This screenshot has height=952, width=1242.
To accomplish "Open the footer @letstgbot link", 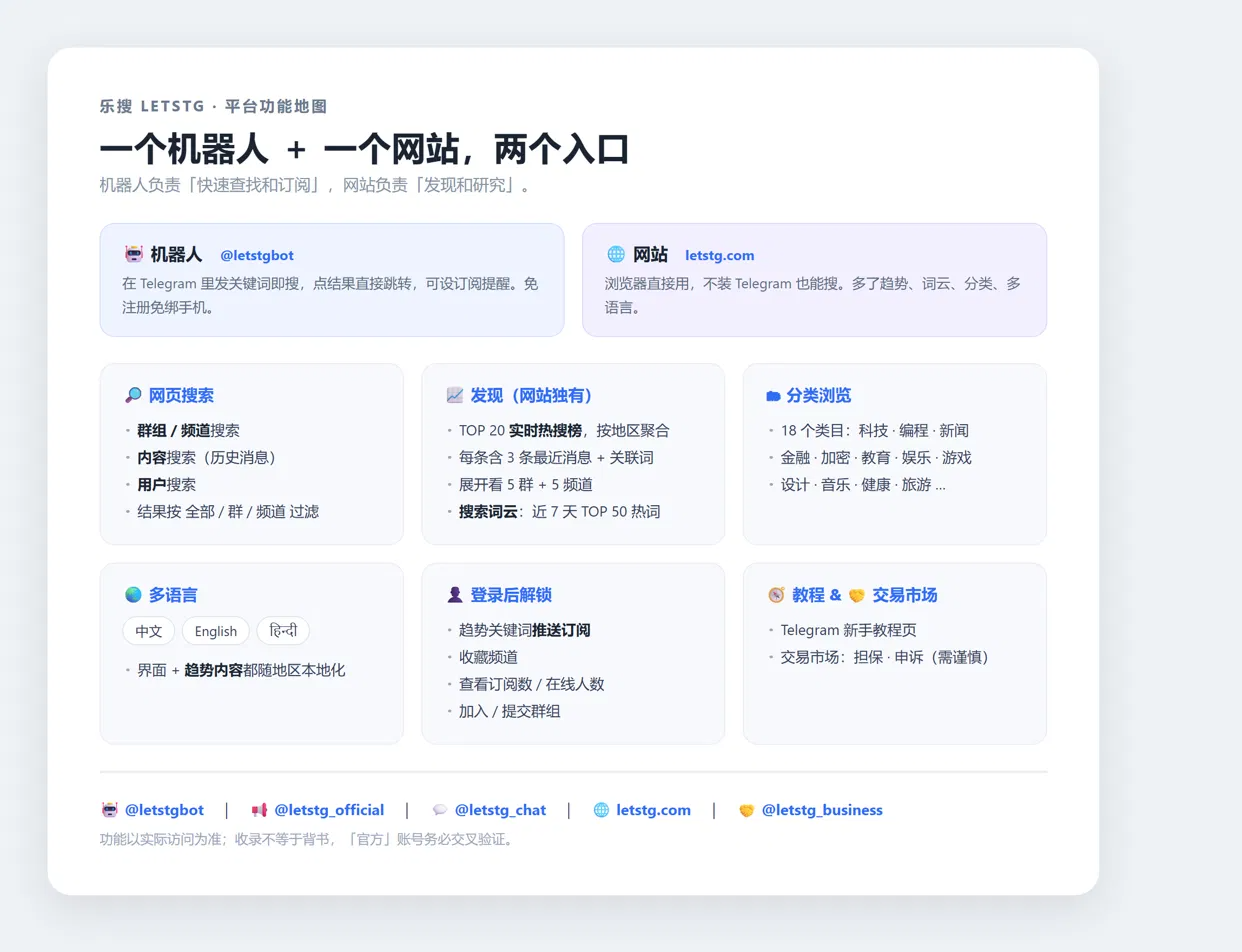I will coord(164,810).
